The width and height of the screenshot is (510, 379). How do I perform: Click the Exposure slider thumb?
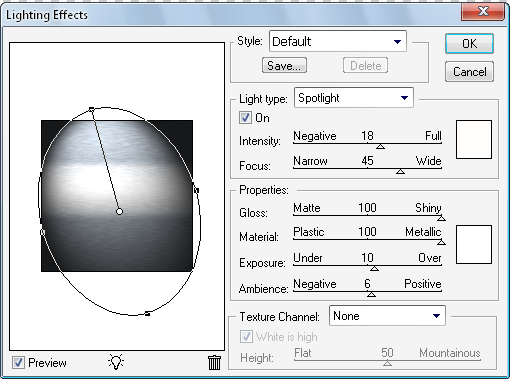click(374, 268)
